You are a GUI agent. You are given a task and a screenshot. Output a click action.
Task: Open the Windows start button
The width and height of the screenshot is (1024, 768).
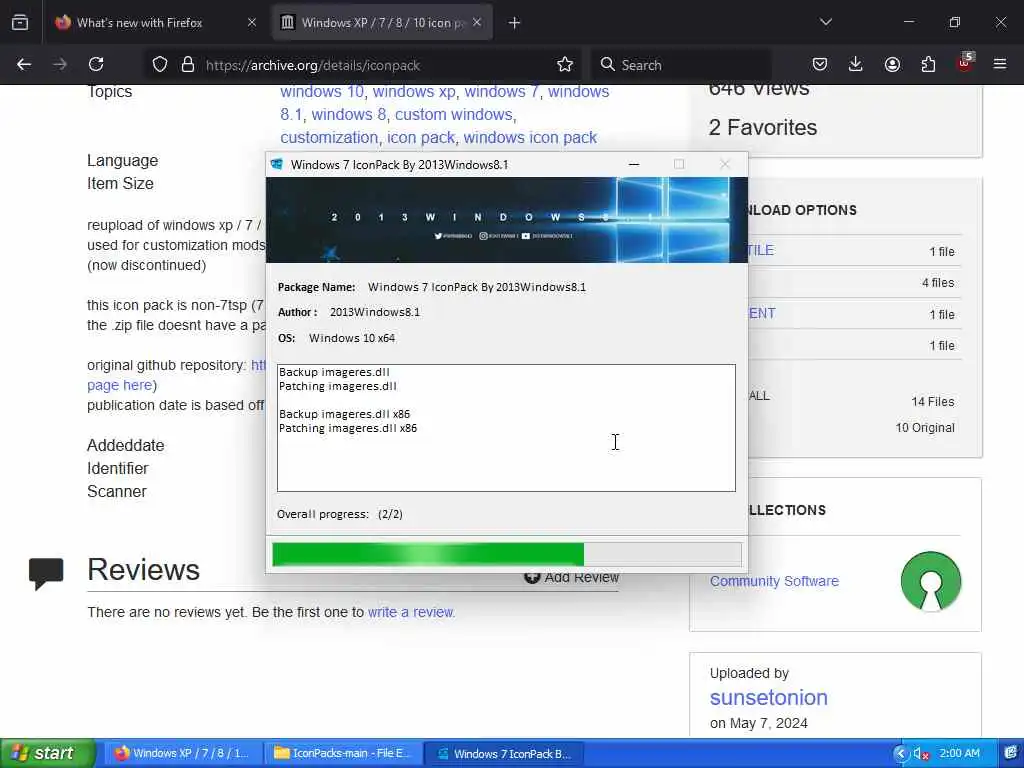coord(47,753)
